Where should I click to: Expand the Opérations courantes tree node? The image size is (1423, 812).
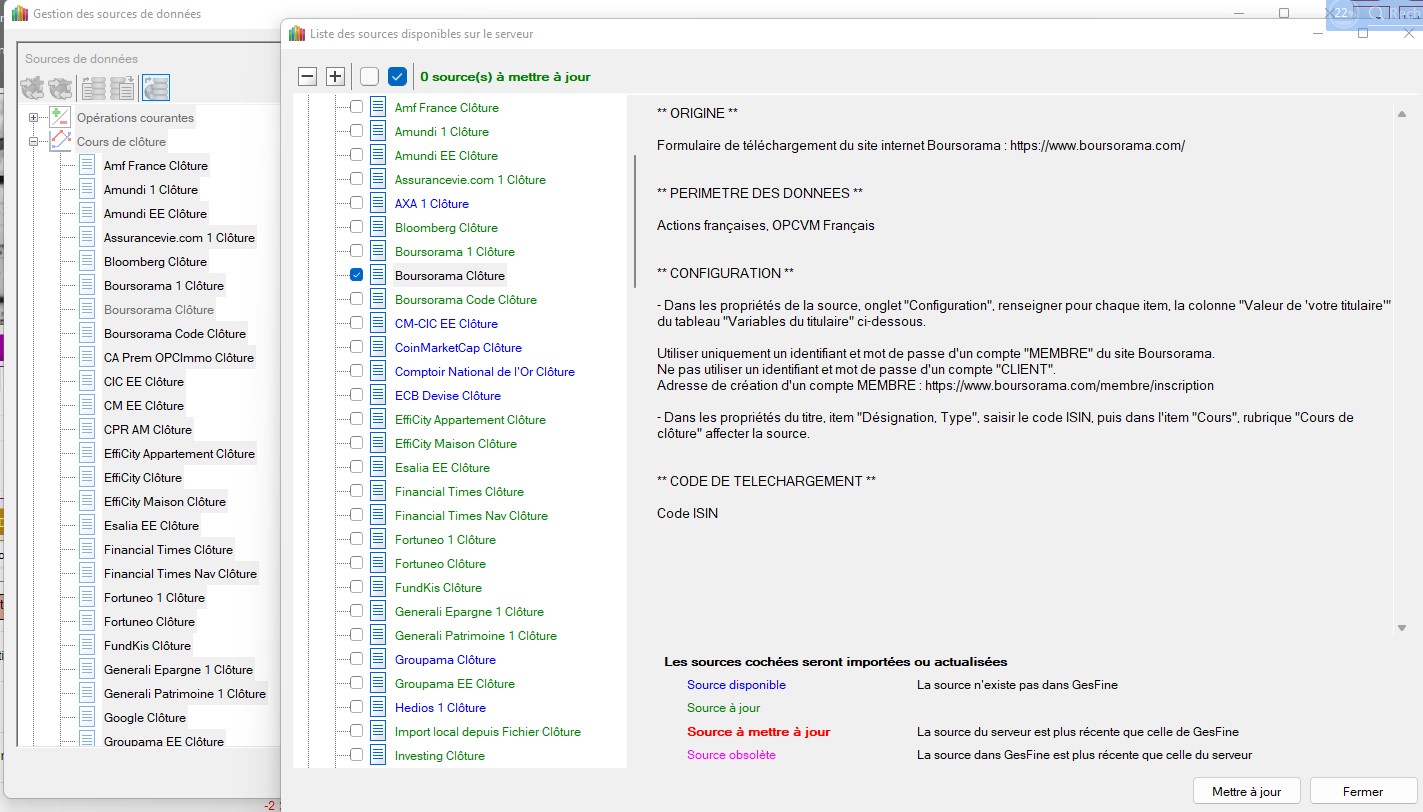point(33,118)
